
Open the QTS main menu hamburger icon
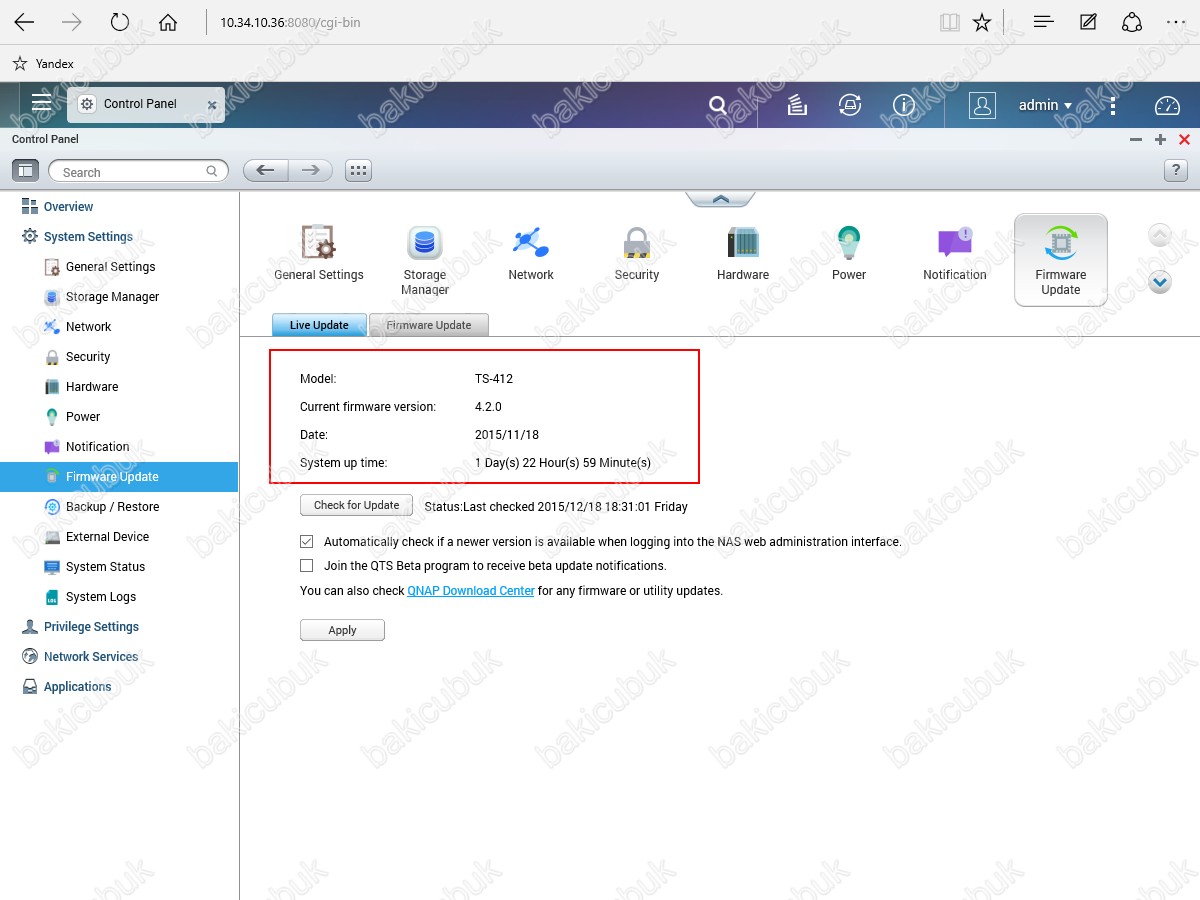point(41,103)
